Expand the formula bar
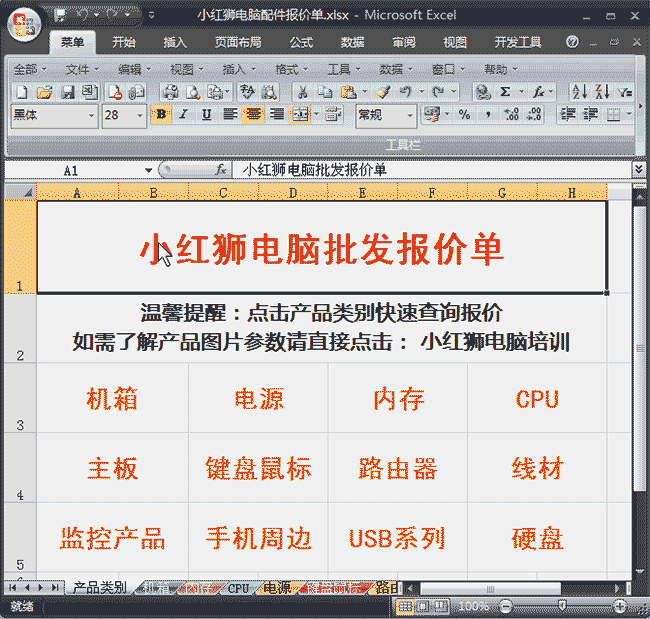The height and width of the screenshot is (619, 650). point(638,170)
